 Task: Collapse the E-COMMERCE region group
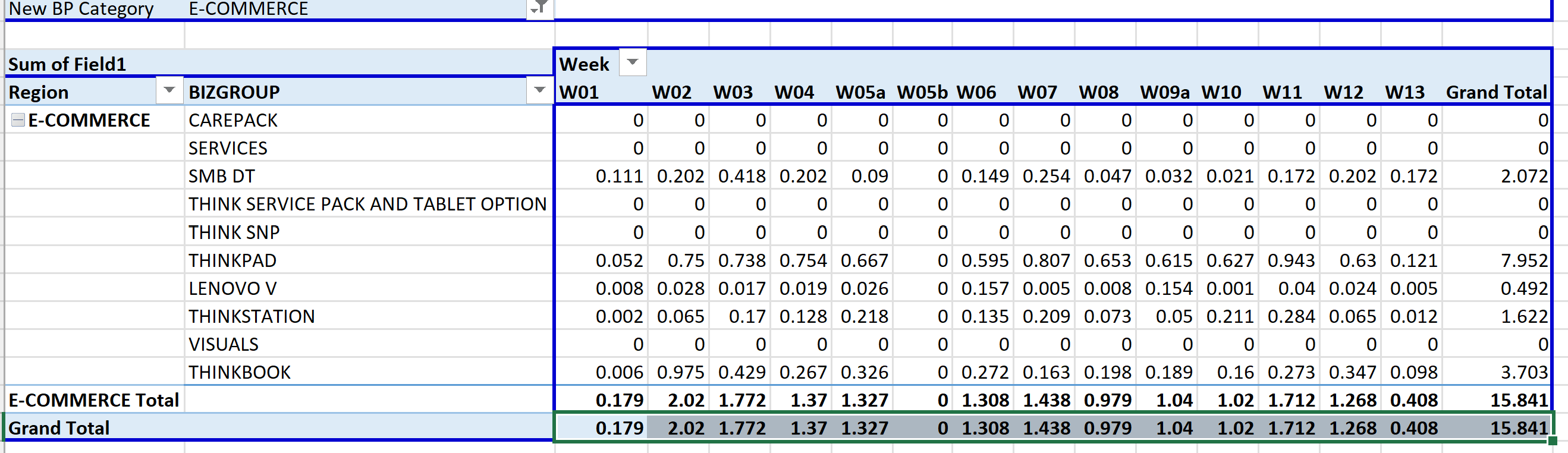click(x=18, y=120)
